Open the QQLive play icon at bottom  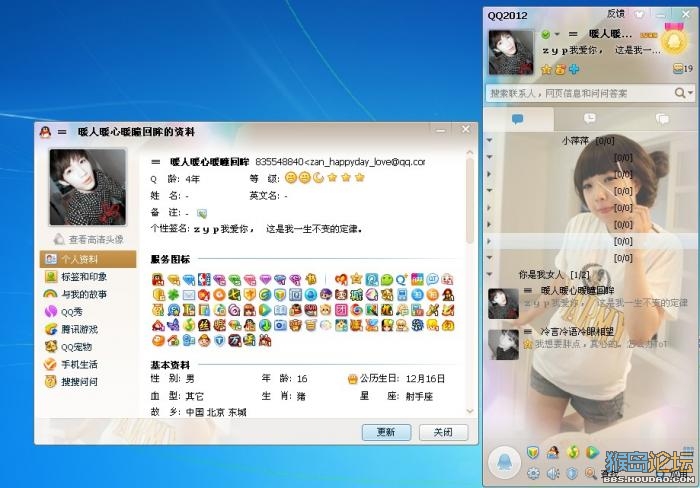coord(592,452)
